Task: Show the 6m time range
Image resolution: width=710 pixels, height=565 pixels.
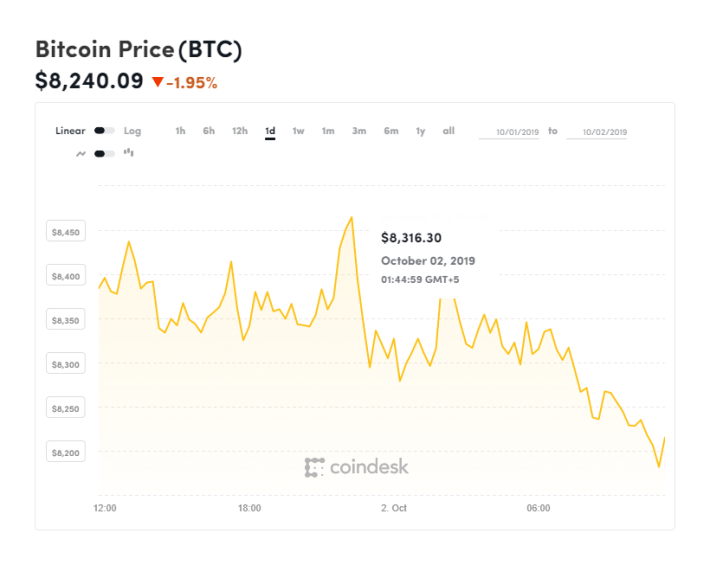Action: pos(391,131)
